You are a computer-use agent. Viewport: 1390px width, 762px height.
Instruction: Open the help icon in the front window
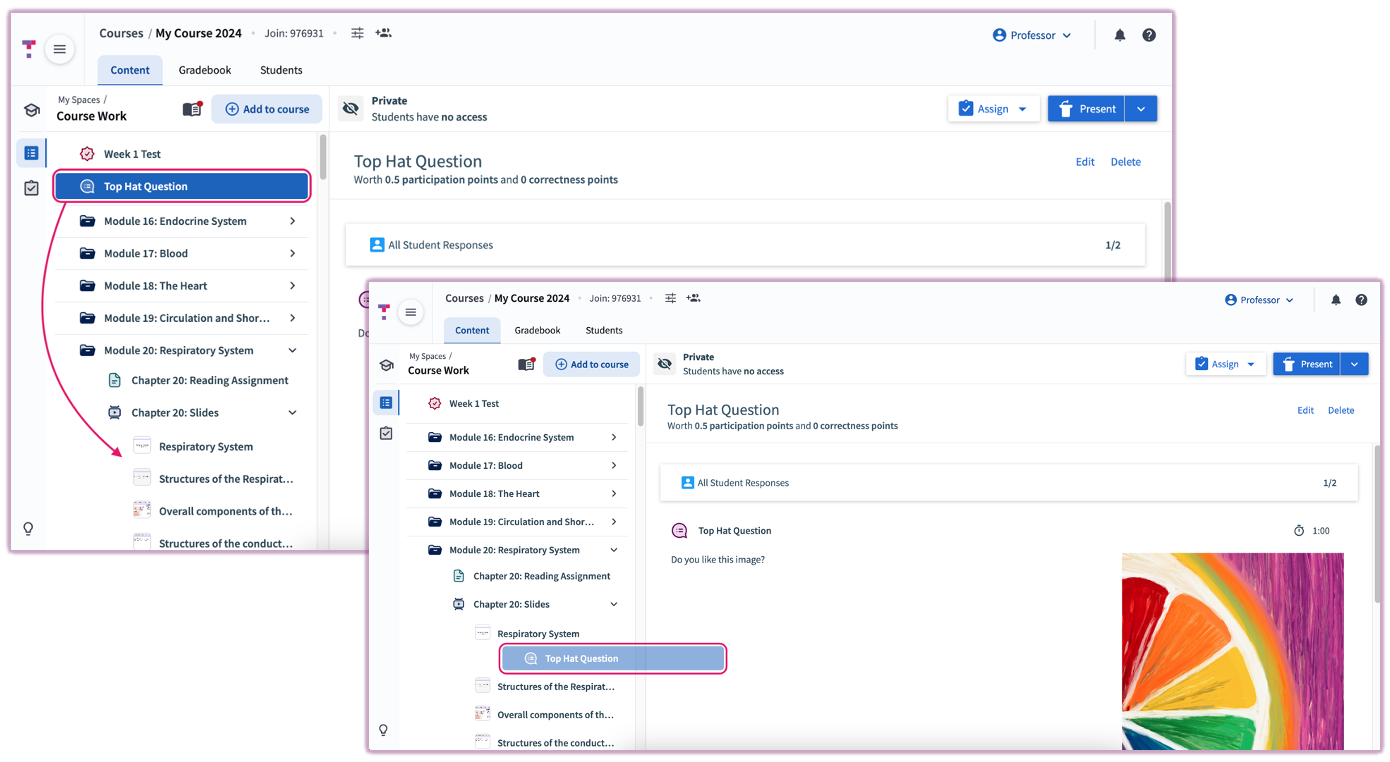(1361, 300)
